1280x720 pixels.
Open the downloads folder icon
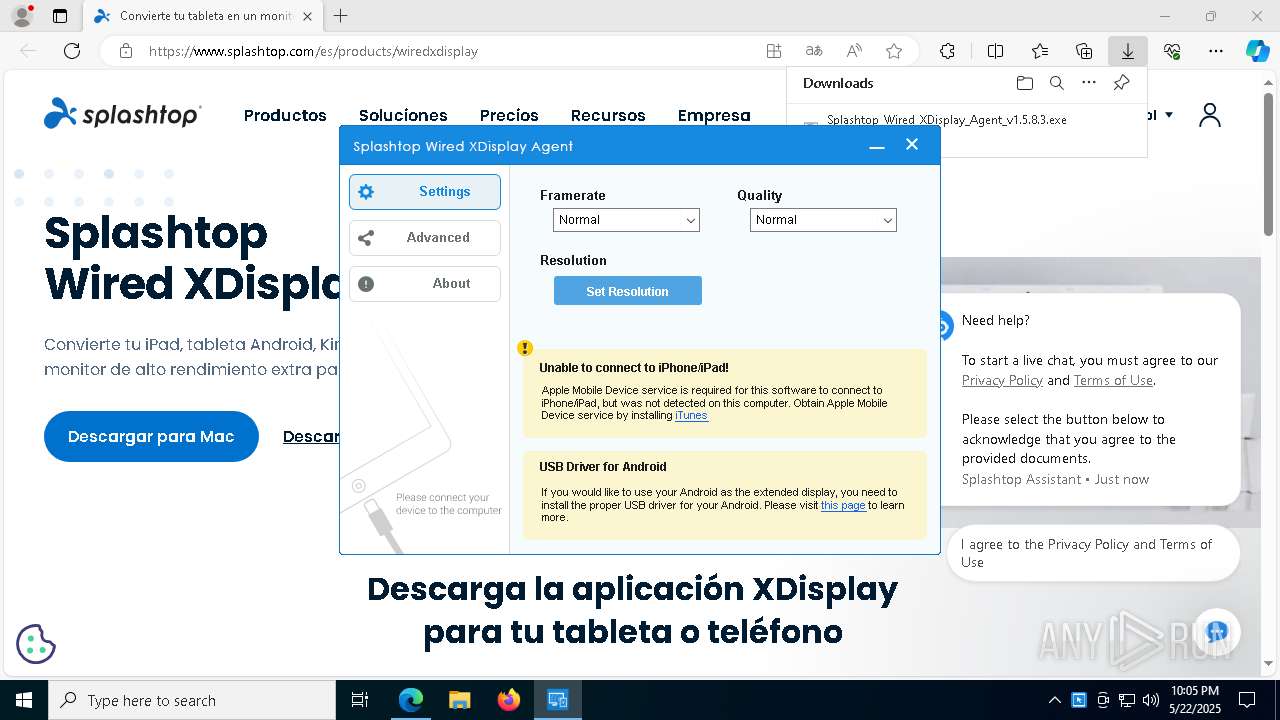[x=1024, y=83]
